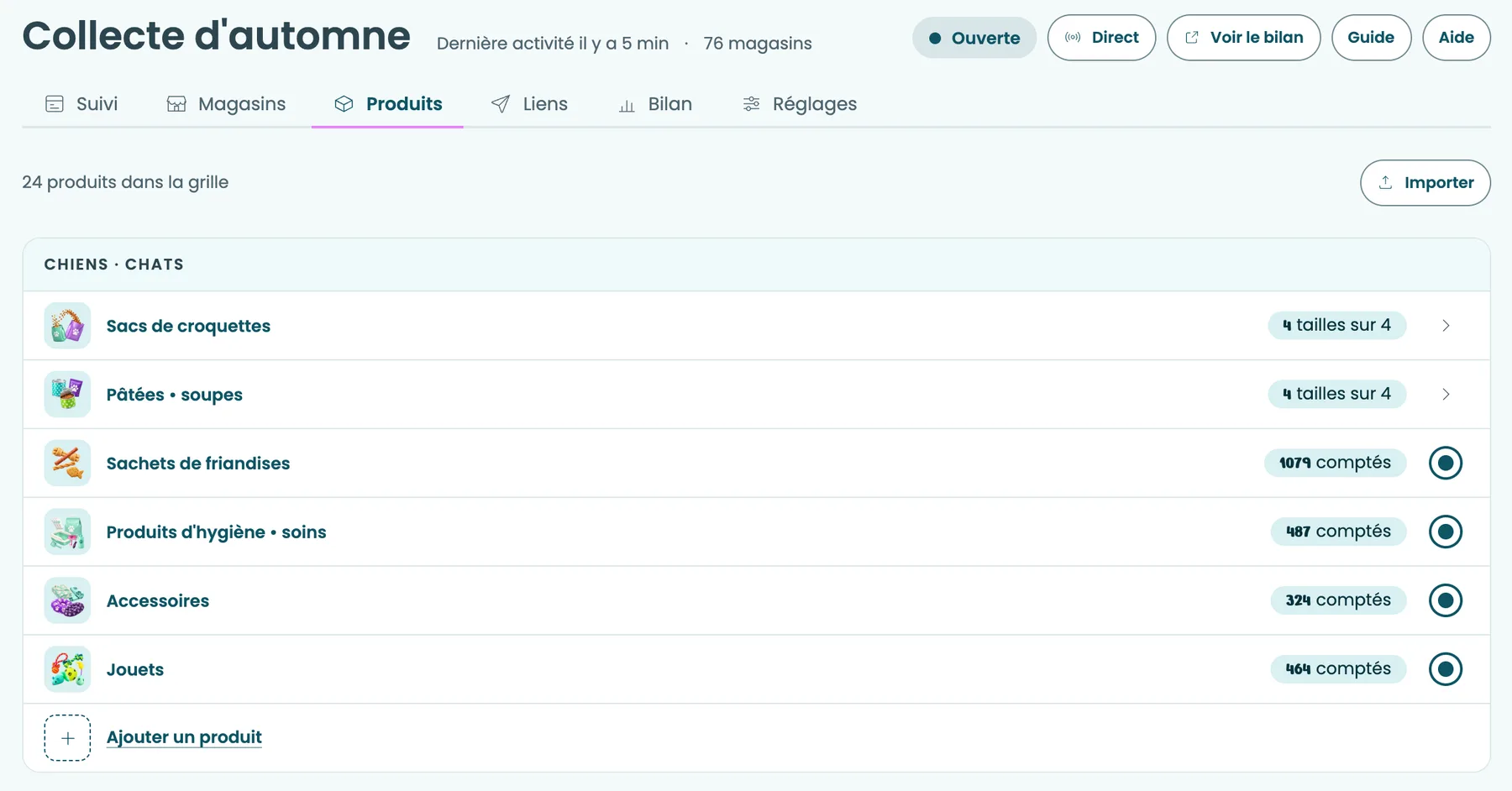This screenshot has width=1512, height=791.
Task: Open the Magasins tab
Action: point(226,104)
